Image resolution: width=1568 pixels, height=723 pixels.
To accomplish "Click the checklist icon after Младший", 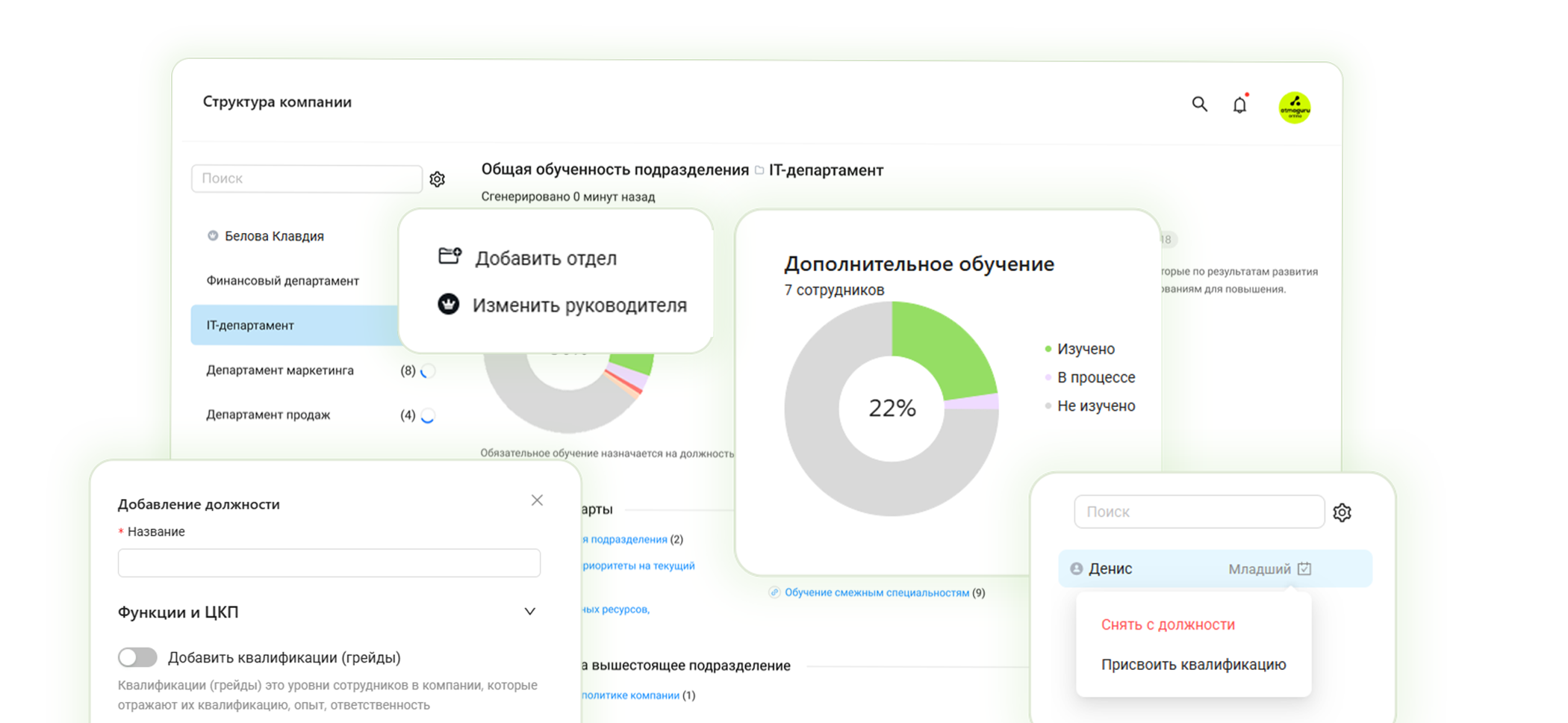I will pos(1304,568).
